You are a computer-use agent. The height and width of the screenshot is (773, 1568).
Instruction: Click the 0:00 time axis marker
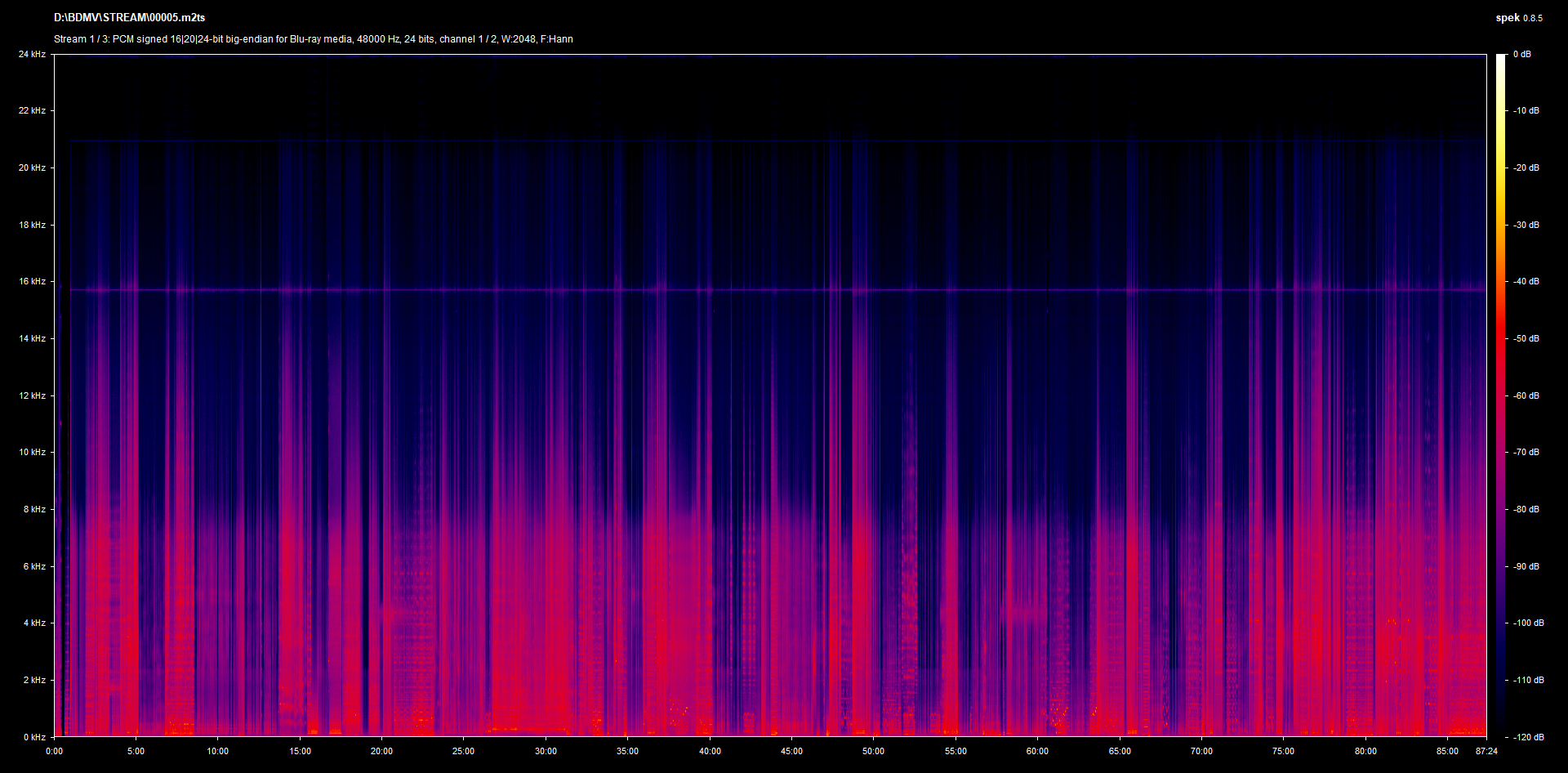[x=54, y=752]
